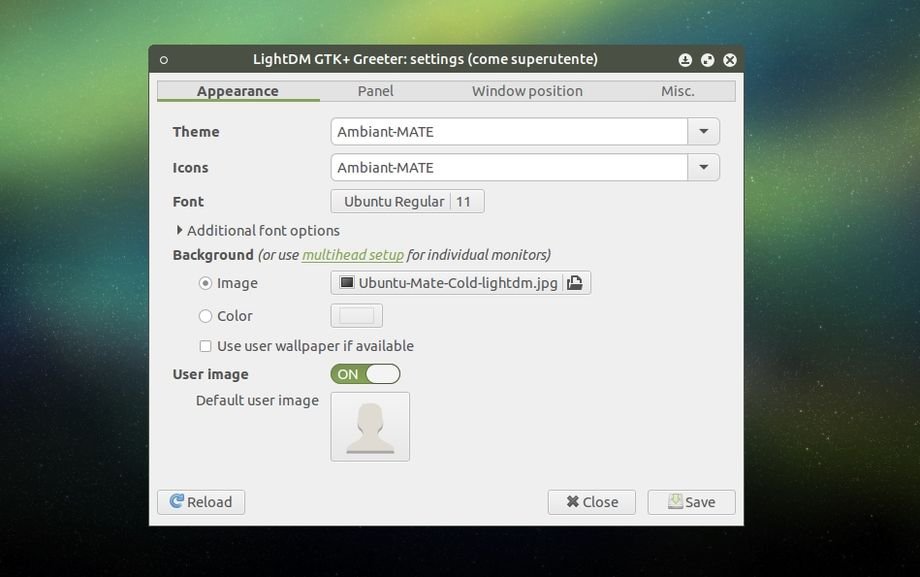The height and width of the screenshot is (577, 920).
Task: Click the Reload button
Action: (201, 502)
